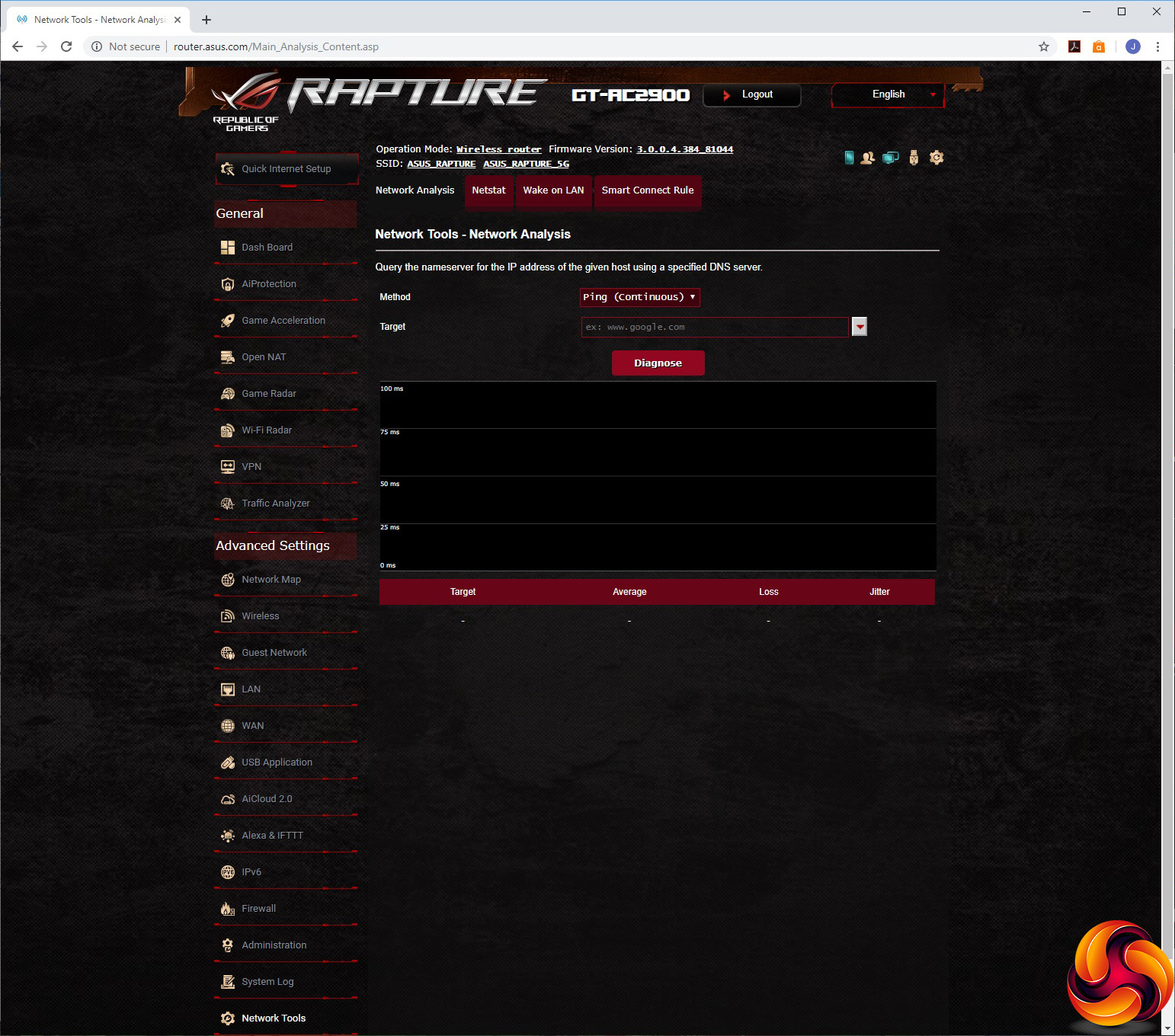Click the guest users status icon
This screenshot has height=1036, width=1175.
coord(867,158)
